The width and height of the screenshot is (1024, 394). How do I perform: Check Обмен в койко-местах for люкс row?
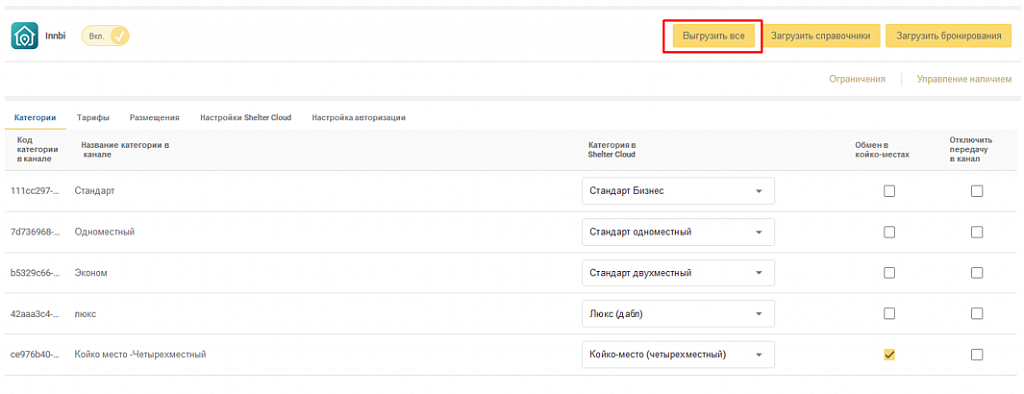point(889,314)
